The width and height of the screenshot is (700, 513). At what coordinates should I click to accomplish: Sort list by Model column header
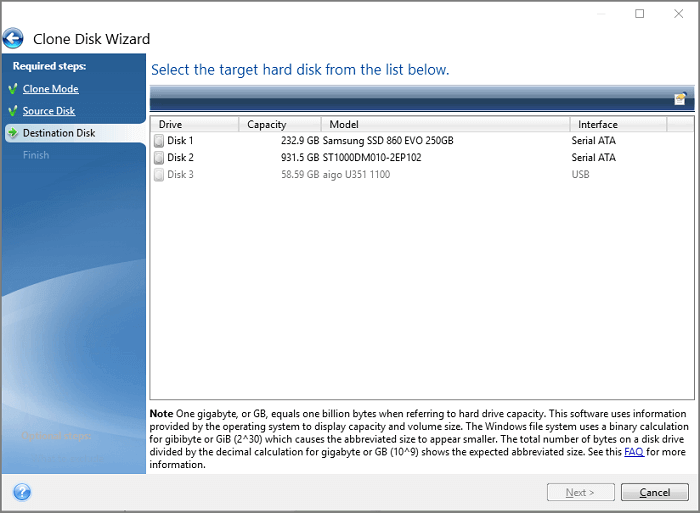[x=446, y=124]
